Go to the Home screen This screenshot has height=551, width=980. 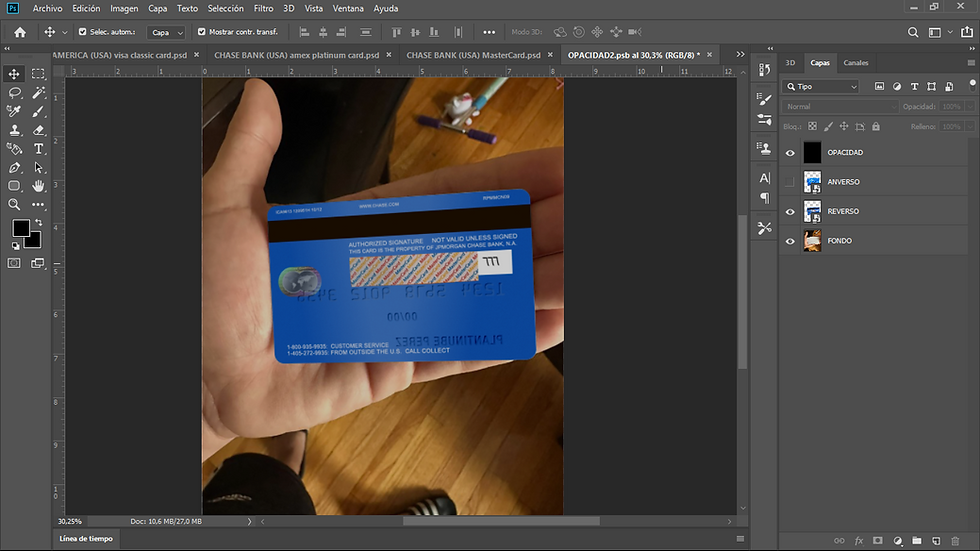click(20, 32)
